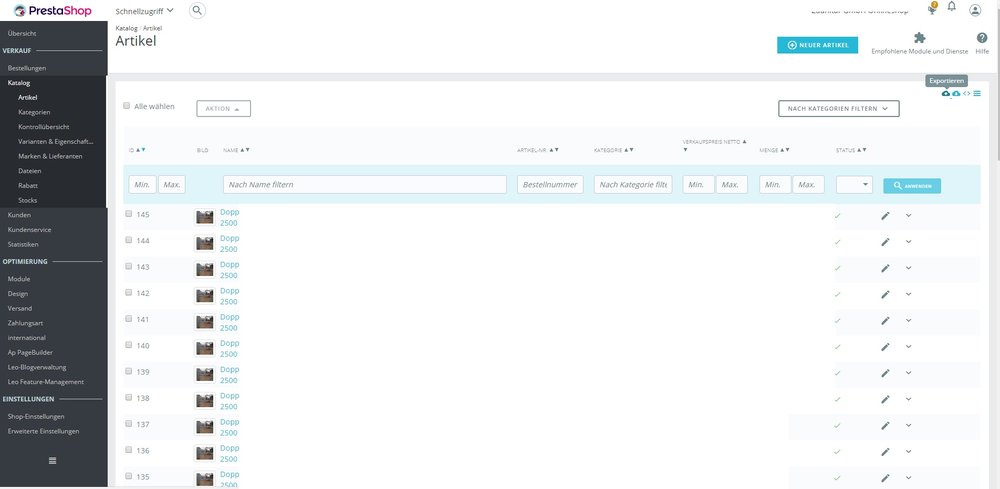Sort Menge column ascending arrow
1000x489 pixels.
(x=783, y=150)
